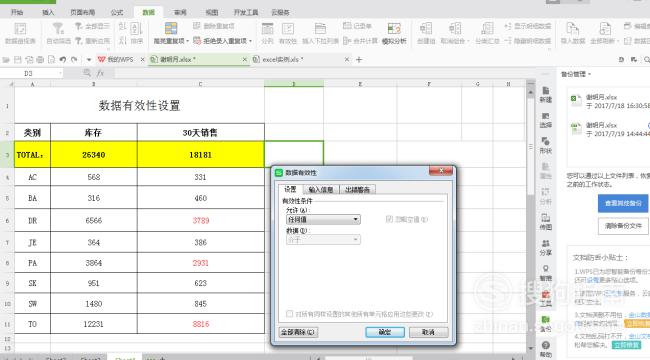Select yellow cell with value 26340
The height and width of the screenshot is (360, 650).
tap(94, 155)
